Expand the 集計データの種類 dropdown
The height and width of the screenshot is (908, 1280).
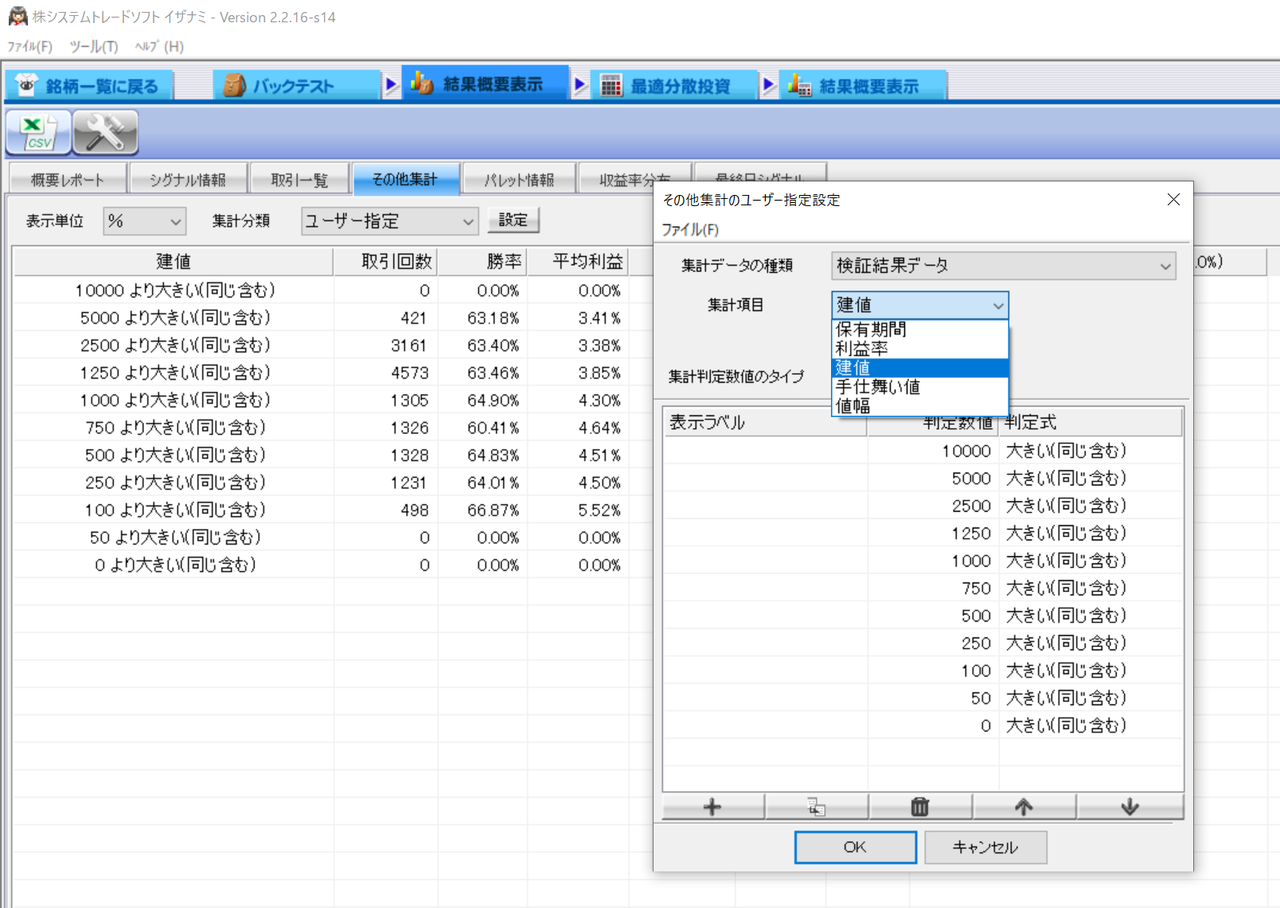click(x=1003, y=266)
